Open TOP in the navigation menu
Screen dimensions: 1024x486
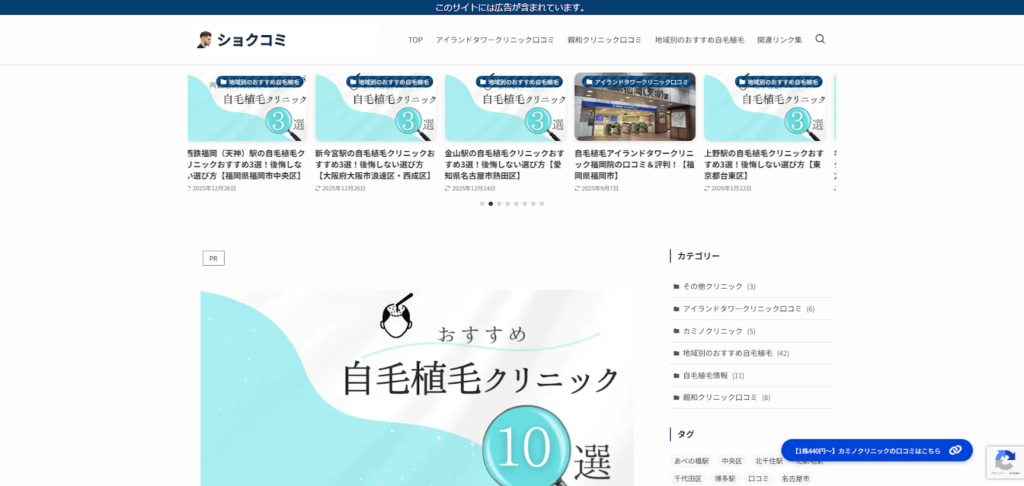click(x=415, y=40)
